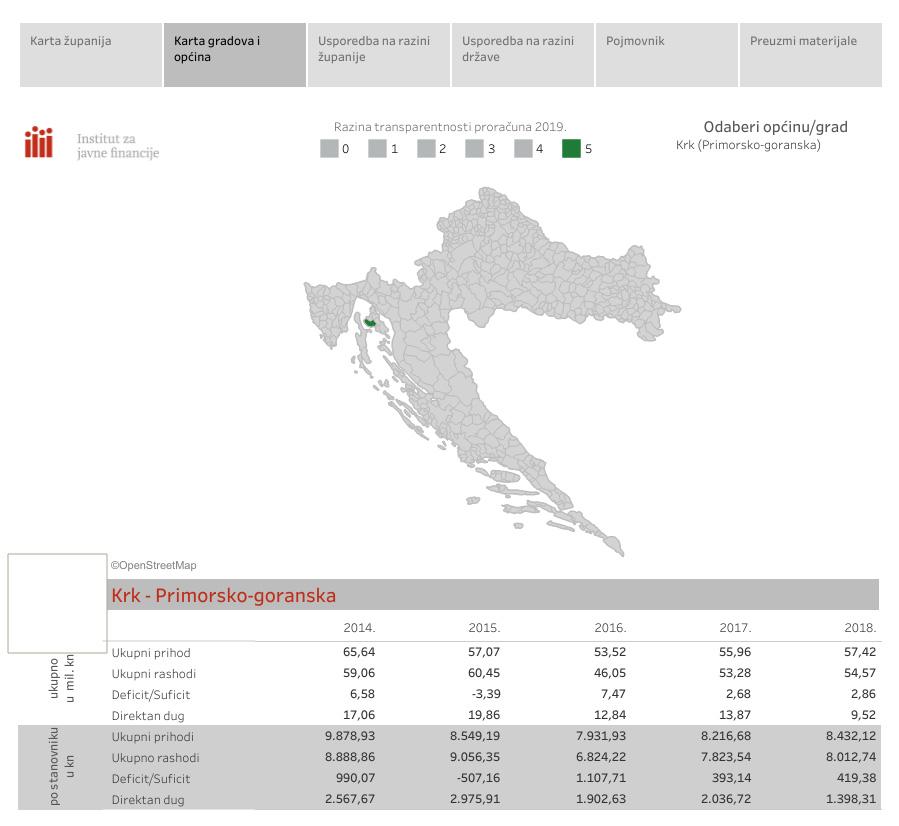Select green transparency level 5 swatch
This screenshot has height=826, width=899.
(571, 149)
